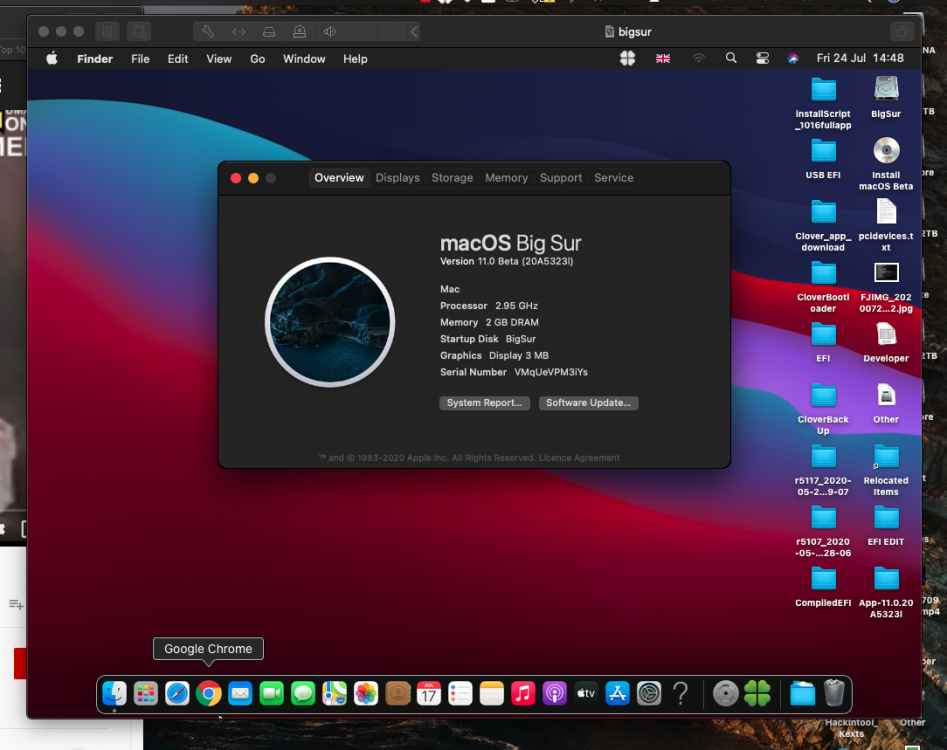The width and height of the screenshot is (947, 750).
Task: Switch to the Service tab
Action: 614,178
